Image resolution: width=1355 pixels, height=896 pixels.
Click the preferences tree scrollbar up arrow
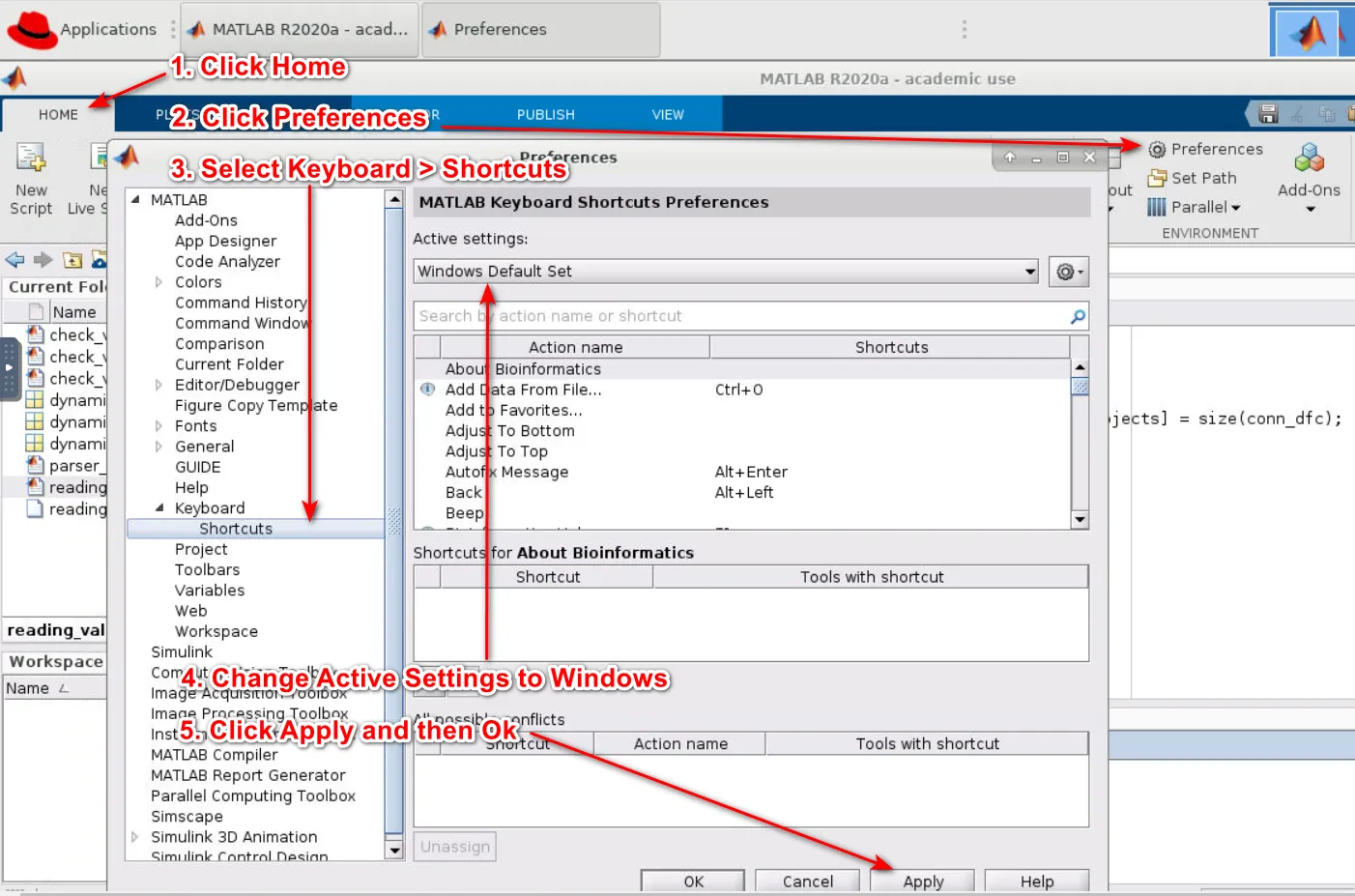[x=393, y=199]
